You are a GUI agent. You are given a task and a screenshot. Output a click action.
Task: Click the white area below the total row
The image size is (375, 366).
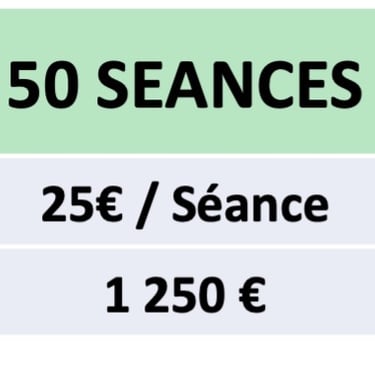(x=187, y=350)
